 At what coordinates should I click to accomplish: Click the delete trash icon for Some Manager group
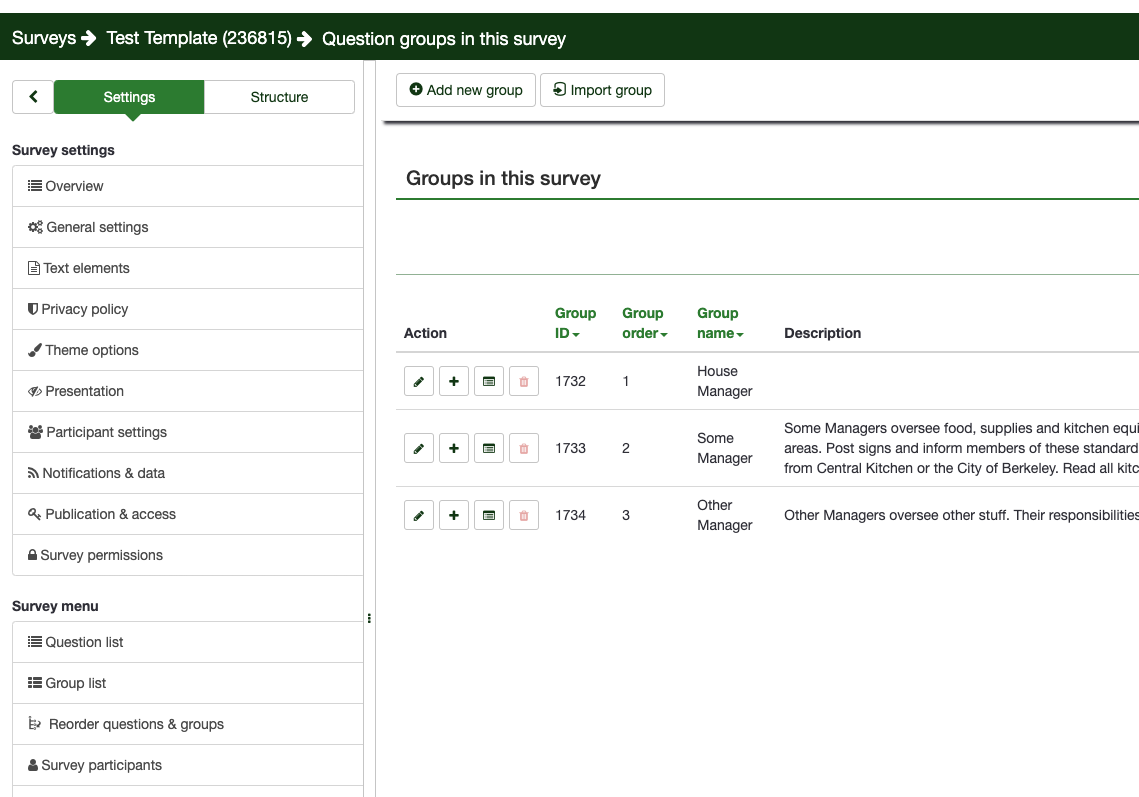click(524, 448)
